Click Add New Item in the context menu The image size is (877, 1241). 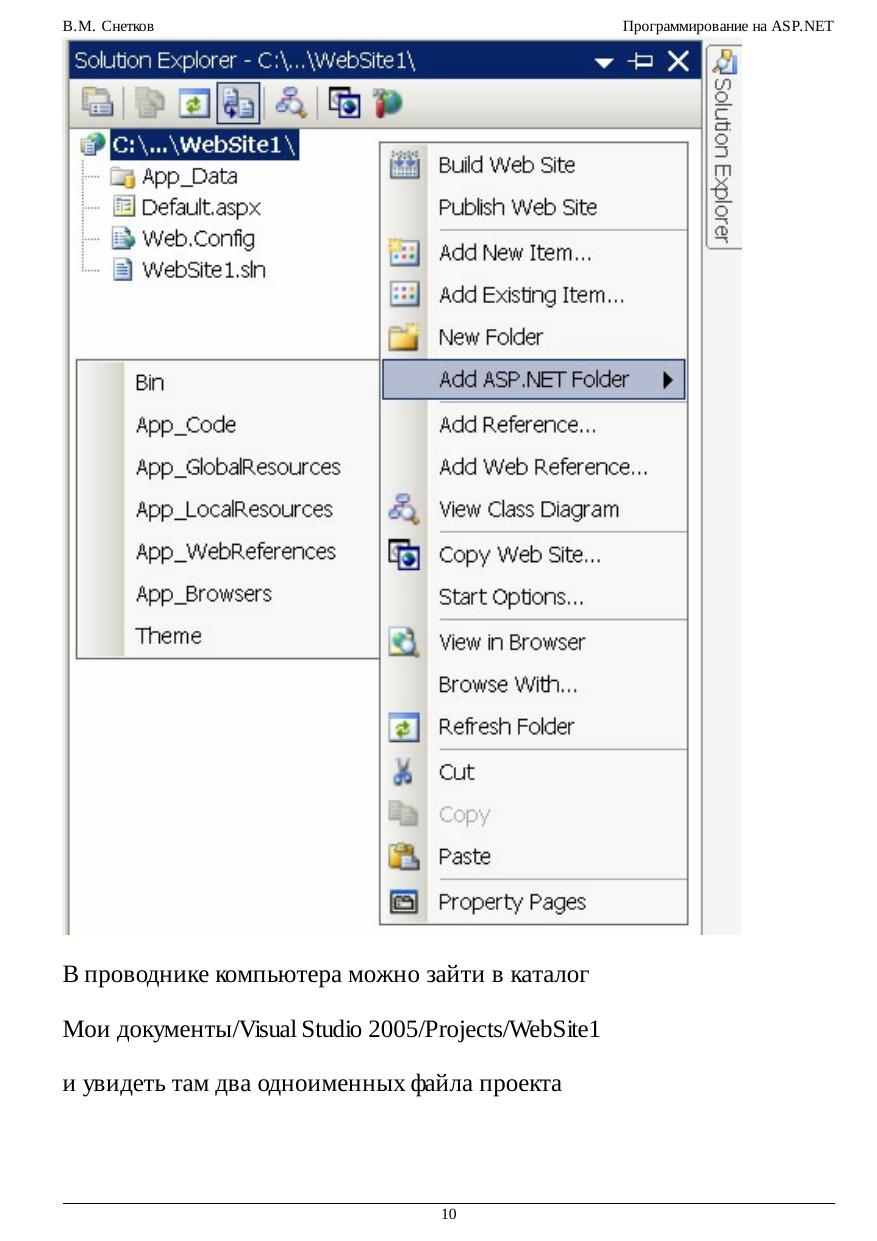[514, 253]
